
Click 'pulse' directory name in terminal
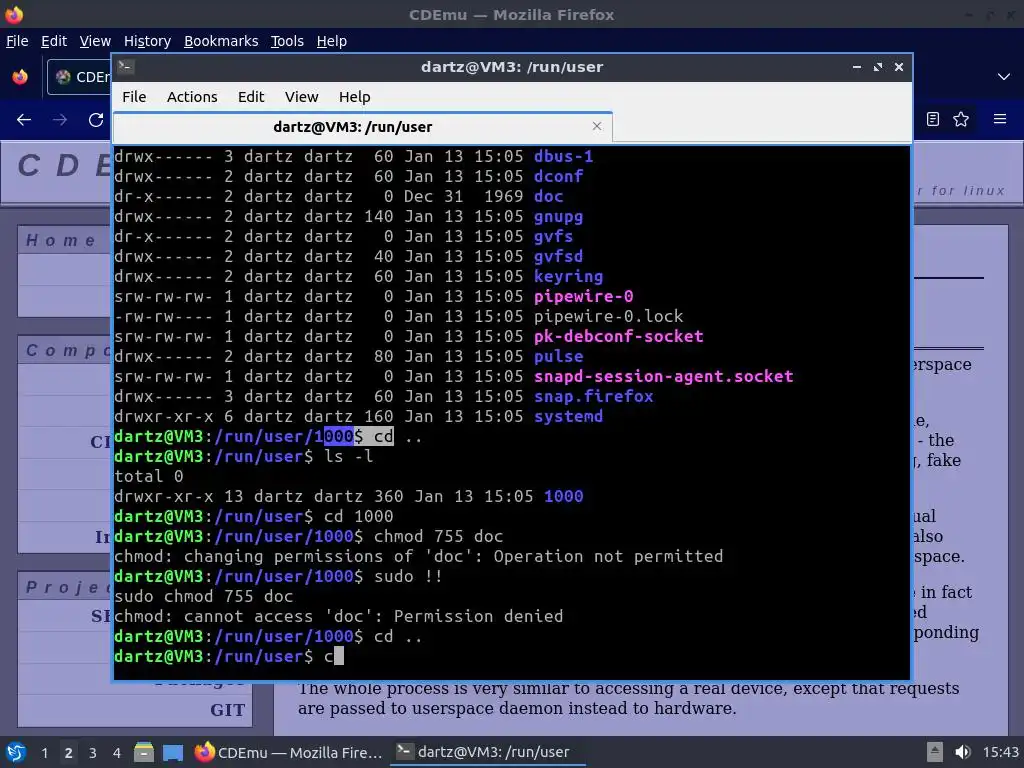coord(558,357)
